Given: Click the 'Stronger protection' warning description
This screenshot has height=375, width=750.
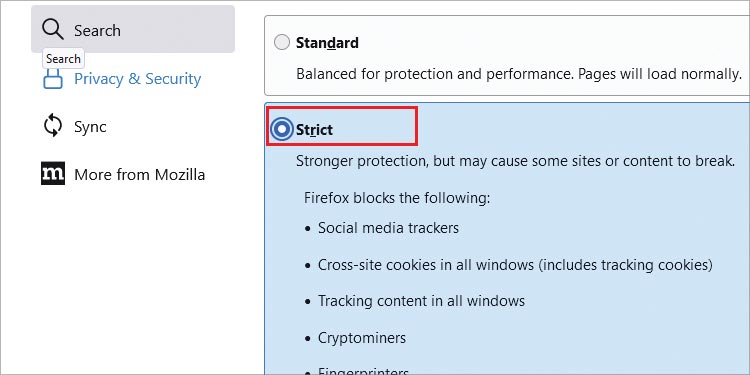Looking at the screenshot, I should (515, 161).
